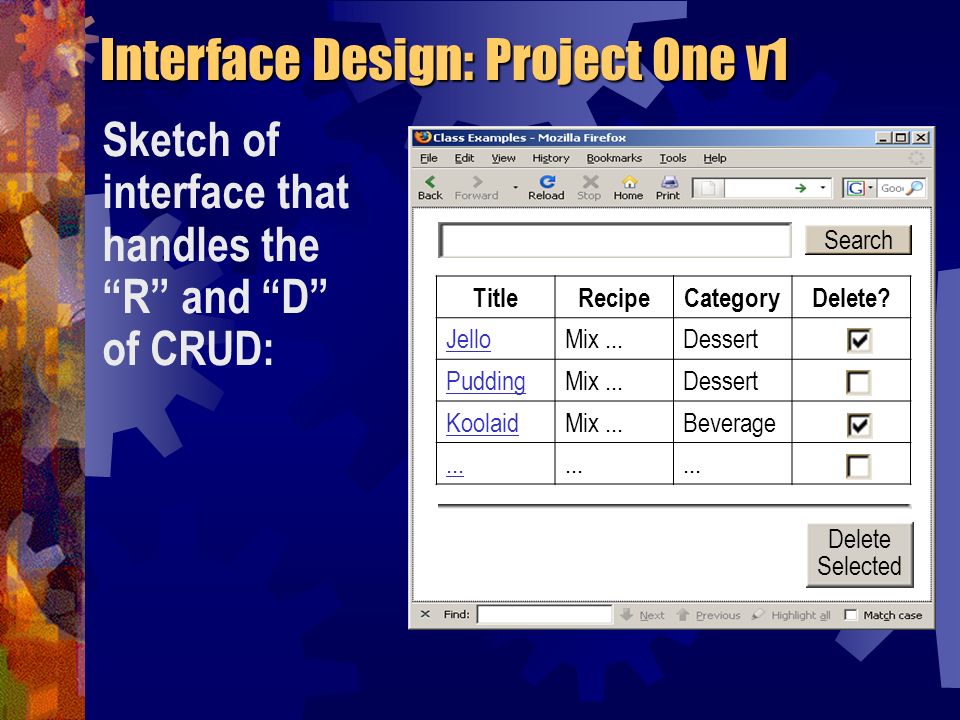Click the Stop loading icon

pos(589,187)
